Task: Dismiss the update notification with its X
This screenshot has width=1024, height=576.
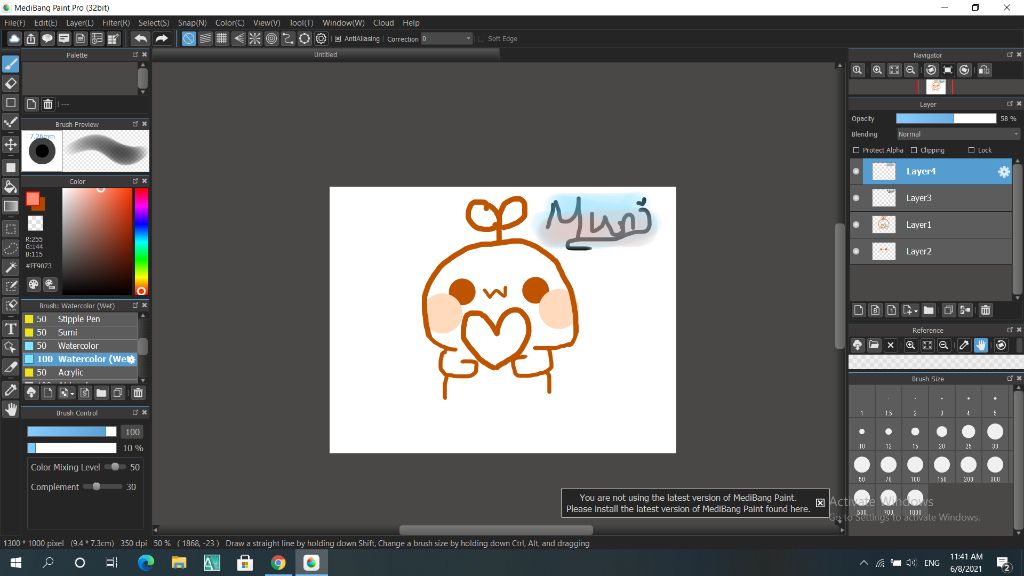Action: 820,503
